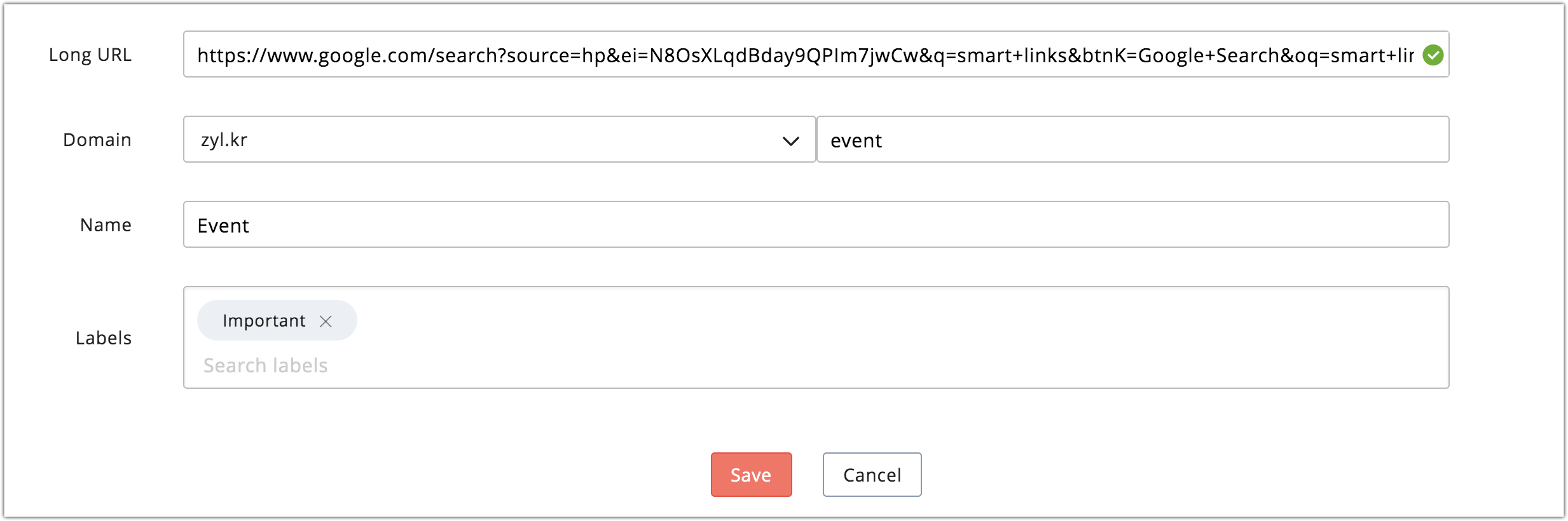Viewport: 1568px width, 521px height.
Task: Click the Domain field label
Action: [97, 140]
